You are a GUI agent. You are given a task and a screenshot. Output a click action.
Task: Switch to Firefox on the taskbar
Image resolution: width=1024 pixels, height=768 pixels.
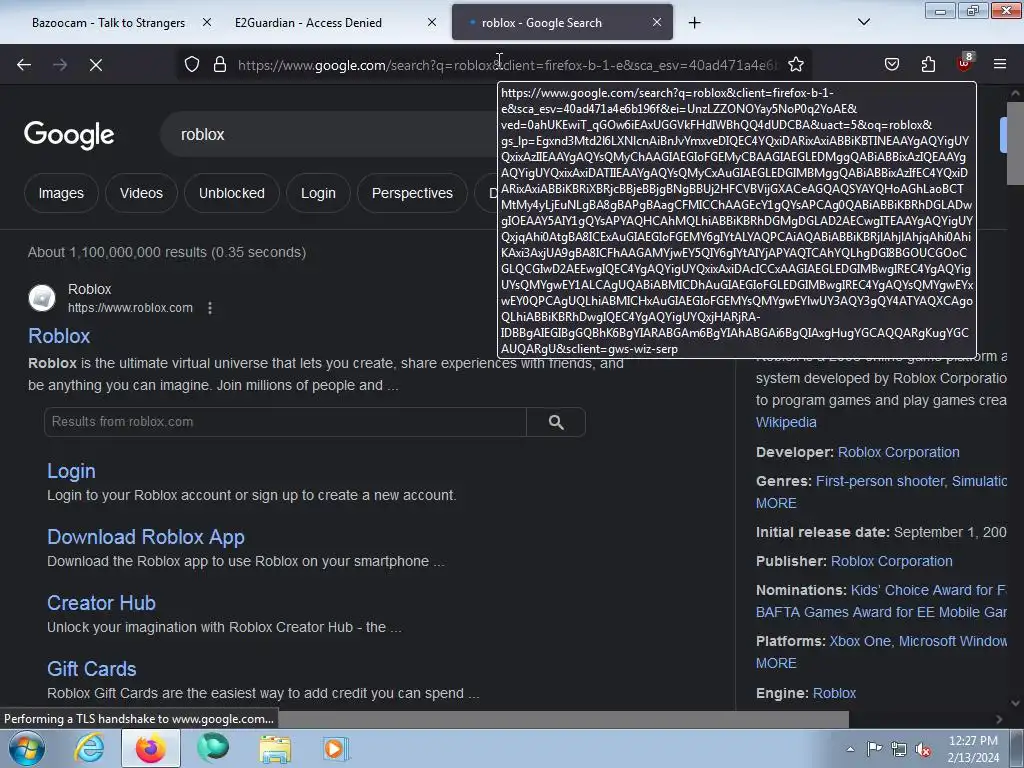[151, 748]
